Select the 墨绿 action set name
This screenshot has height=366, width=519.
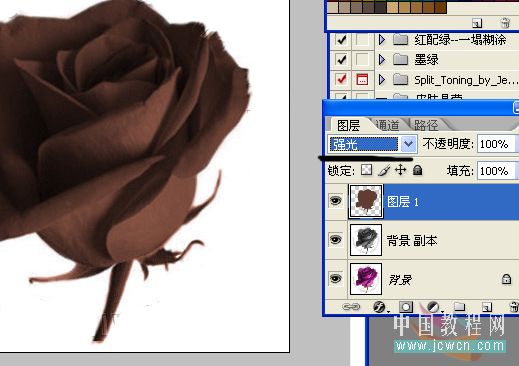tap(426, 60)
